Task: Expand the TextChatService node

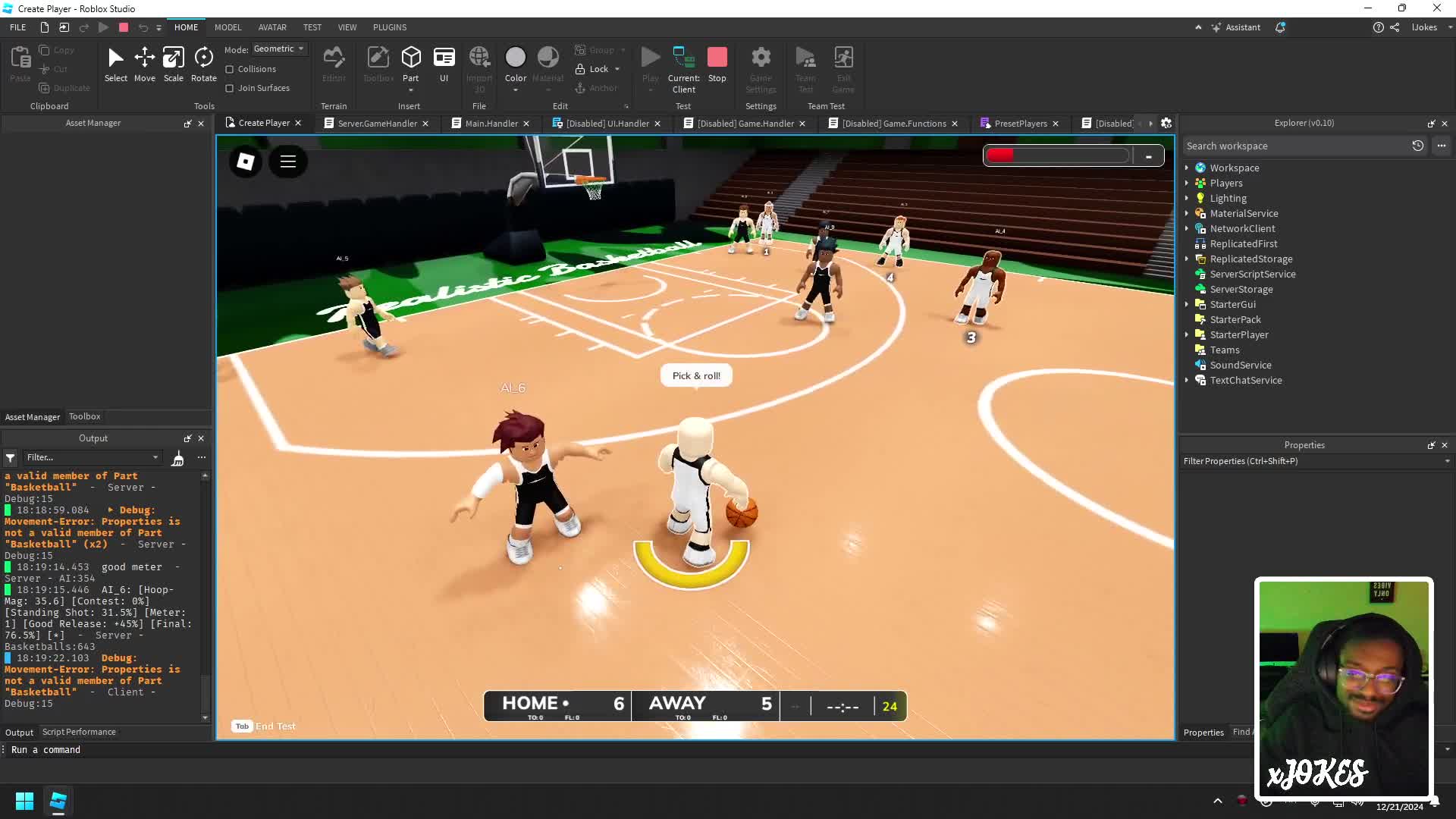Action: [x=1187, y=380]
